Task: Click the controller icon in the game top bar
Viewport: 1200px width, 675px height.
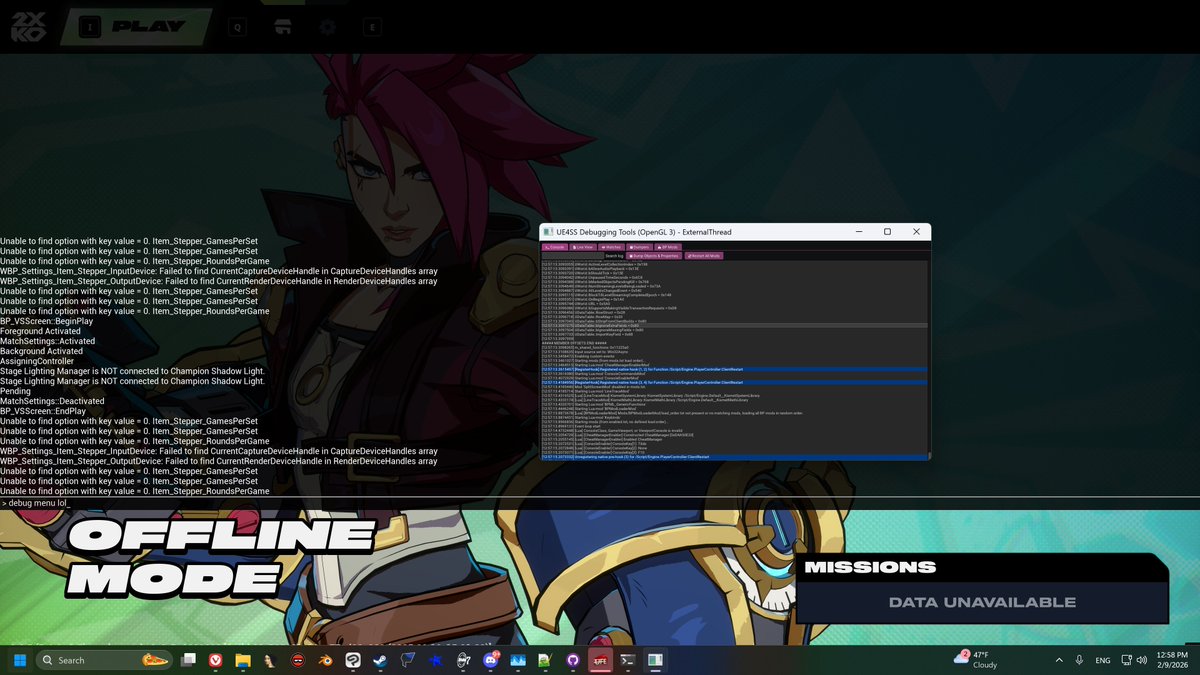Action: [x=284, y=27]
